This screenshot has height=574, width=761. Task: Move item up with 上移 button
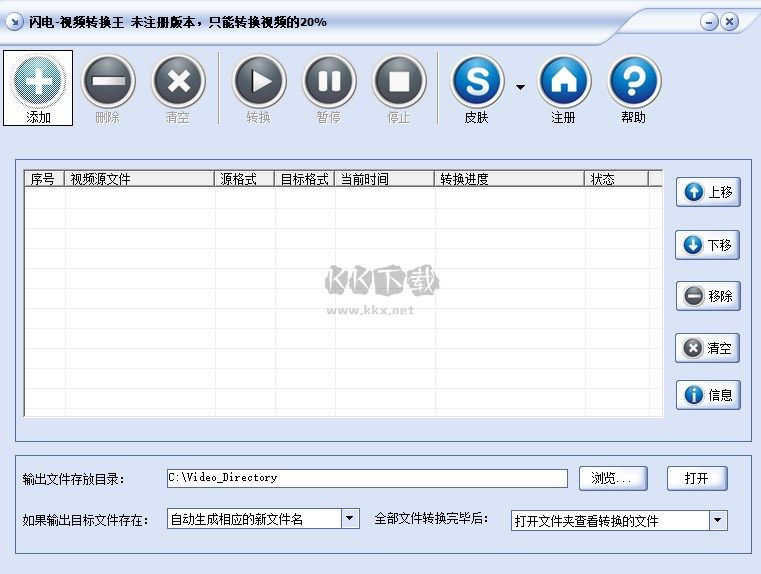tap(708, 192)
